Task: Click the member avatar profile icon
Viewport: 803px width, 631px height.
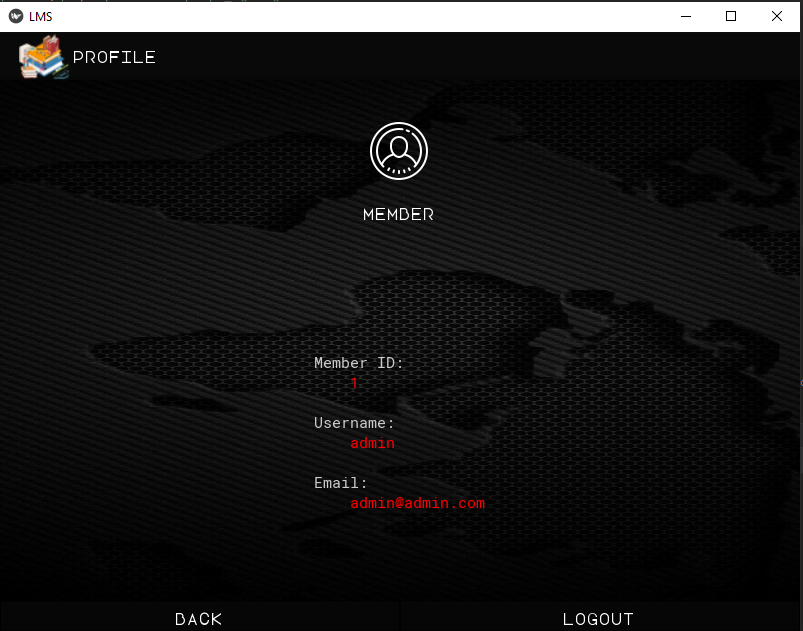Action: (x=399, y=151)
